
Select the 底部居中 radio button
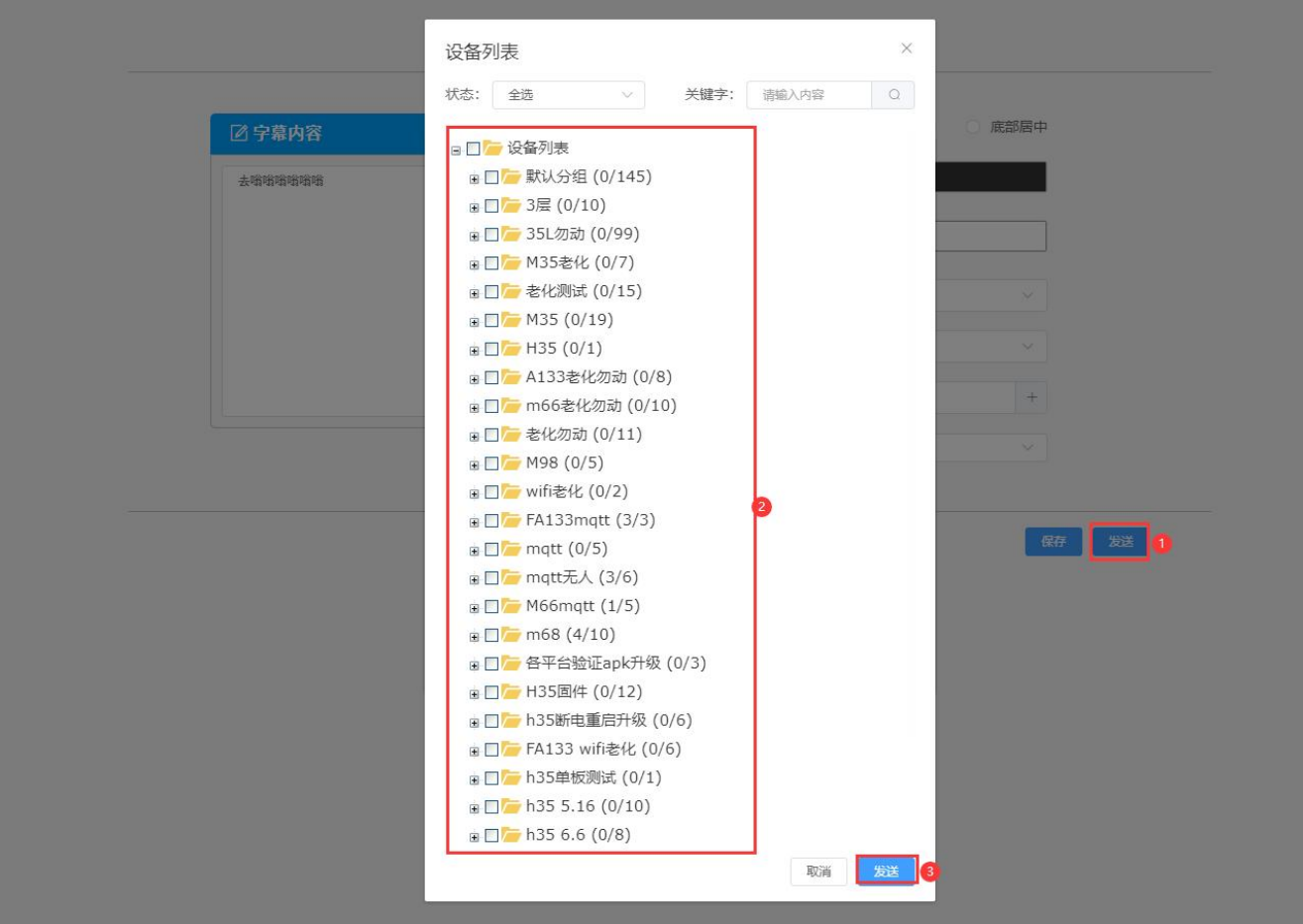click(x=972, y=127)
